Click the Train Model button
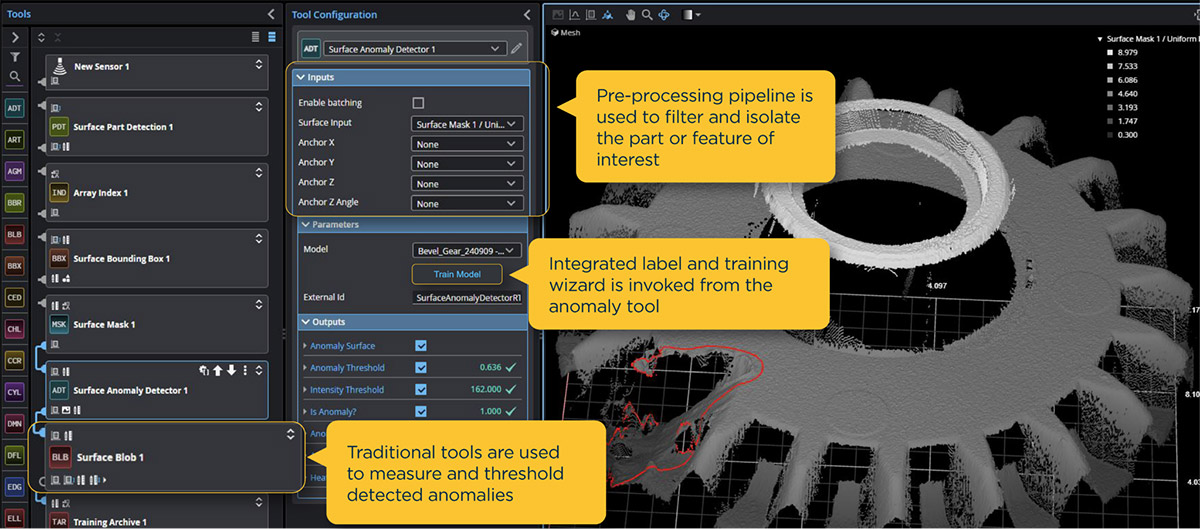The image size is (1200, 529). point(456,274)
